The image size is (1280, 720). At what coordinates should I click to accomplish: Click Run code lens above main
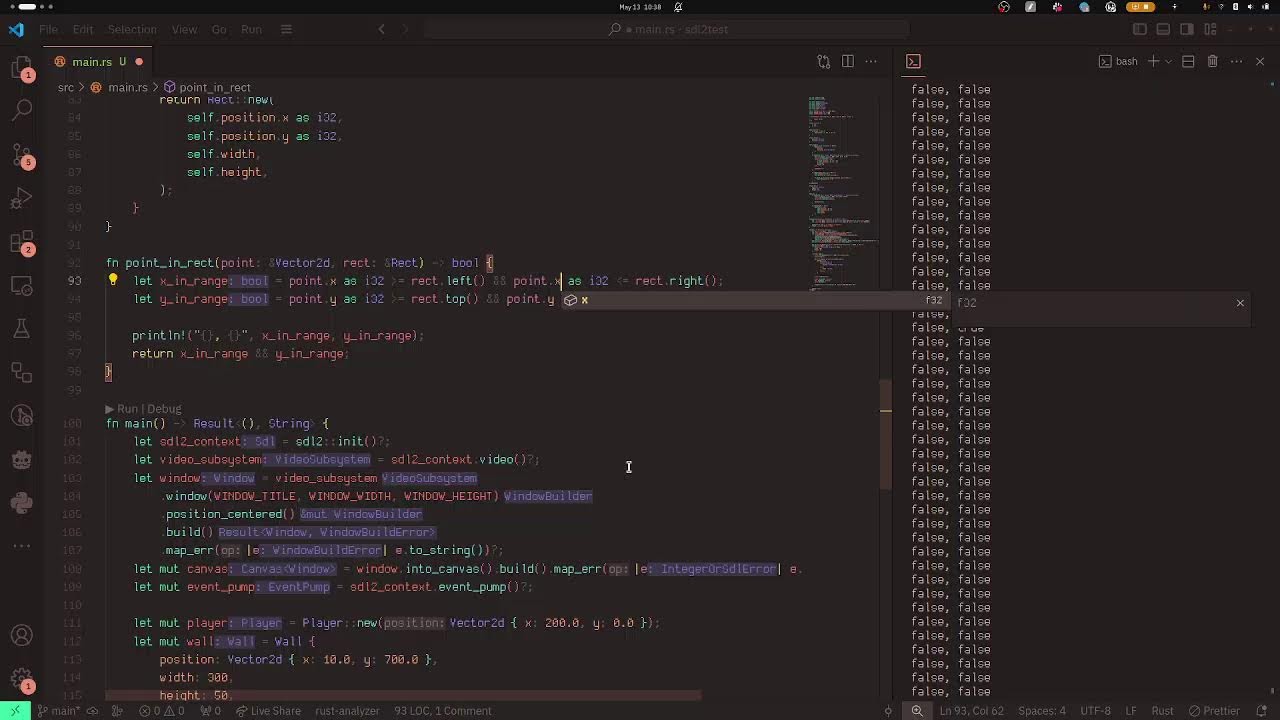pos(127,409)
